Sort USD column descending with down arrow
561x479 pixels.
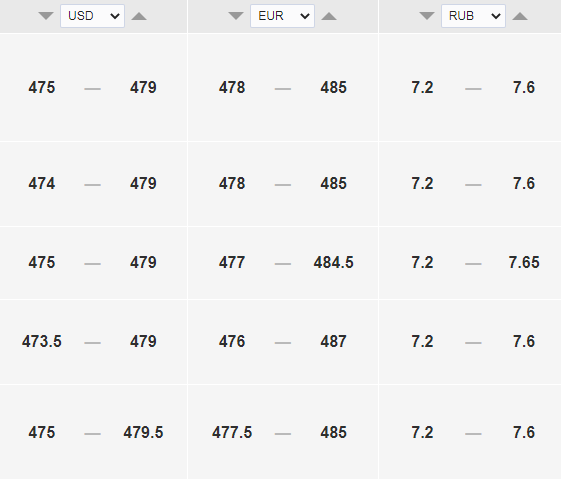[46, 16]
